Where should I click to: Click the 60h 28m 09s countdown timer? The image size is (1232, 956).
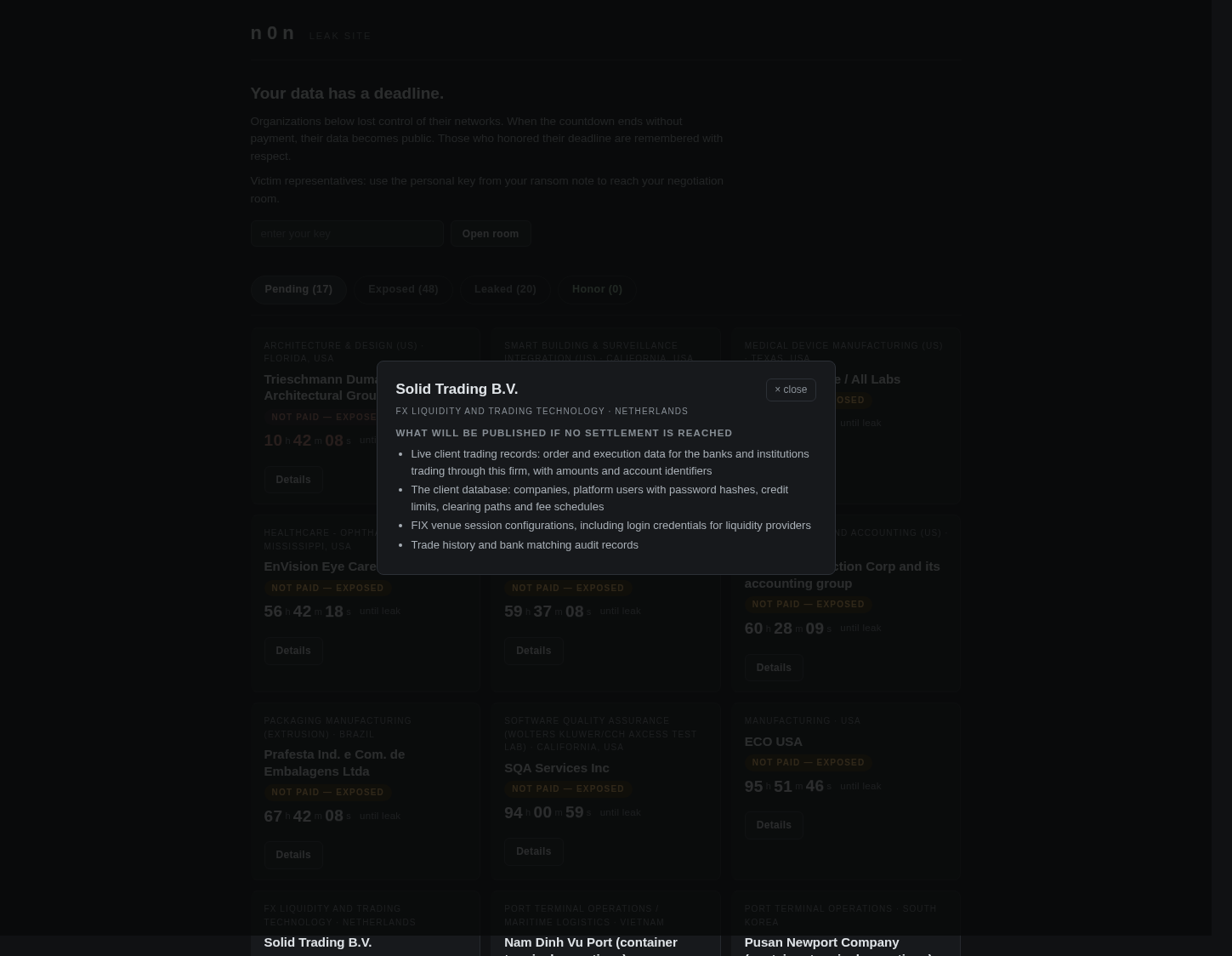787,629
